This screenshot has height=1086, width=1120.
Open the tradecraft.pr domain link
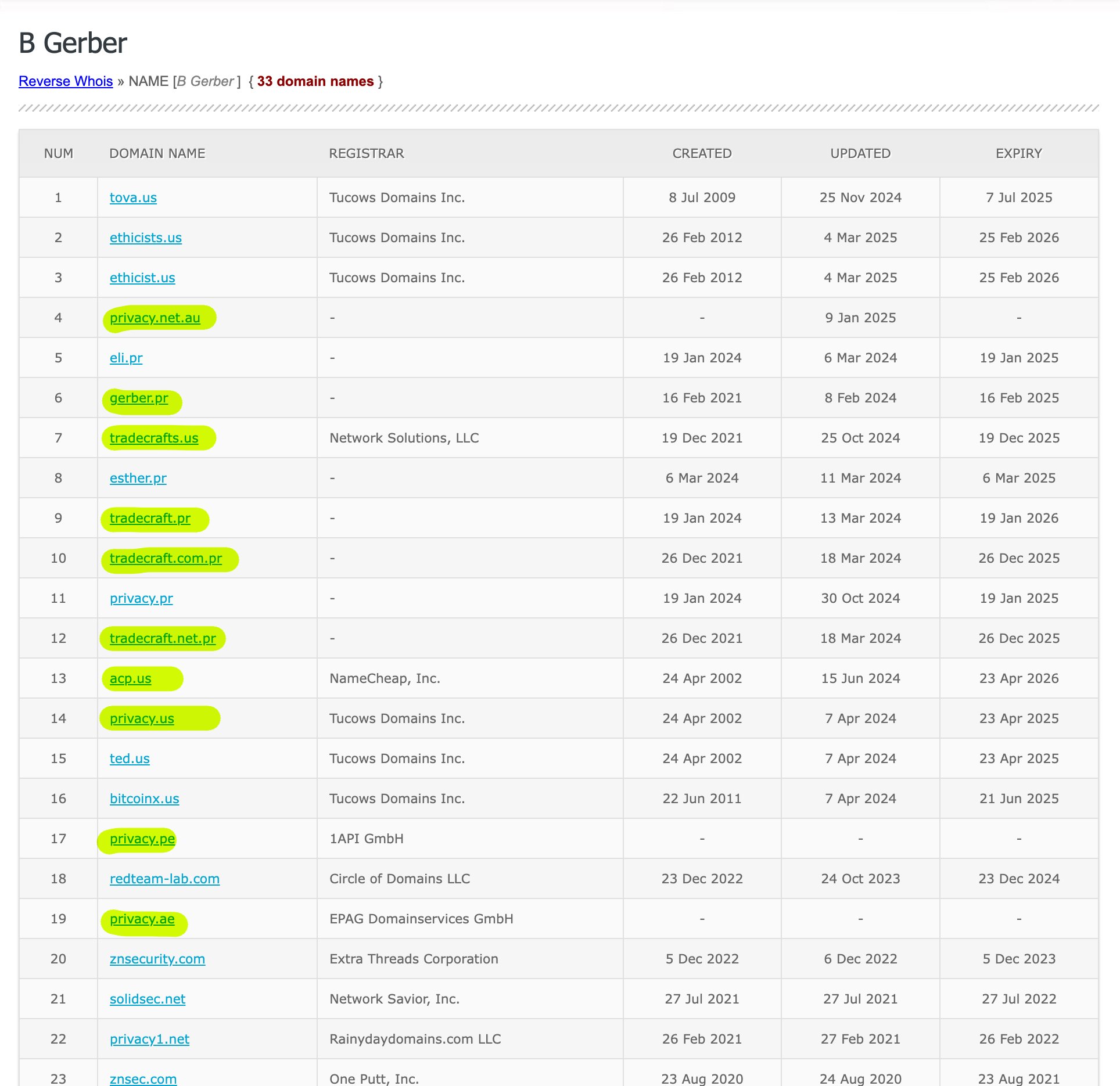pos(150,518)
